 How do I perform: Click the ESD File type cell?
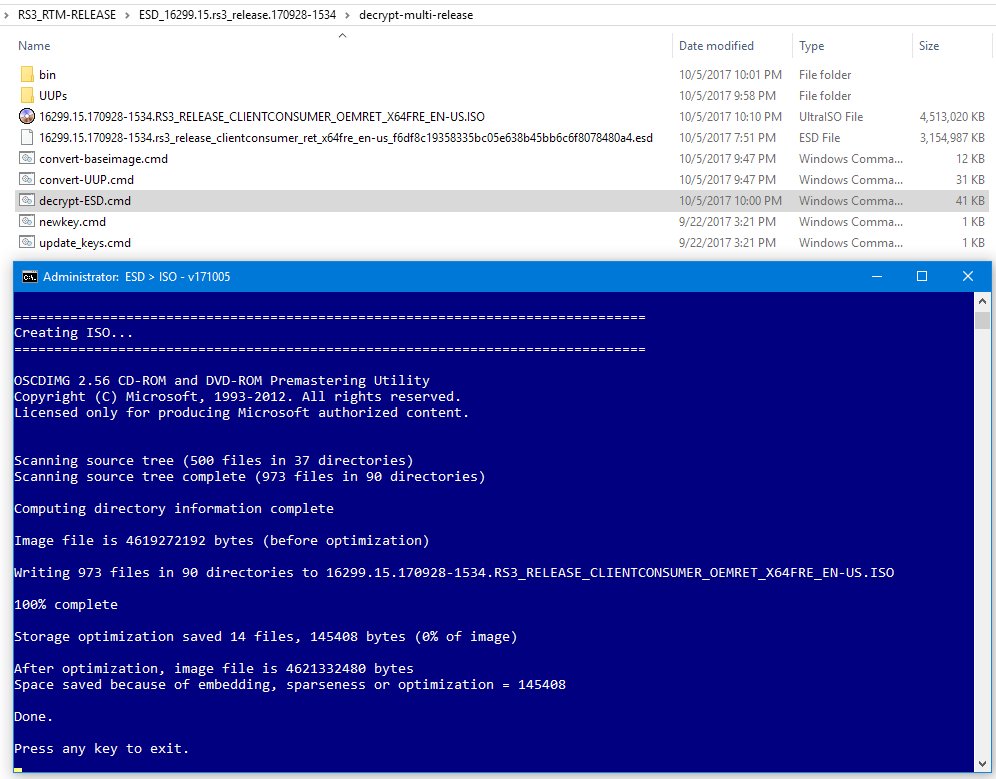pos(819,137)
